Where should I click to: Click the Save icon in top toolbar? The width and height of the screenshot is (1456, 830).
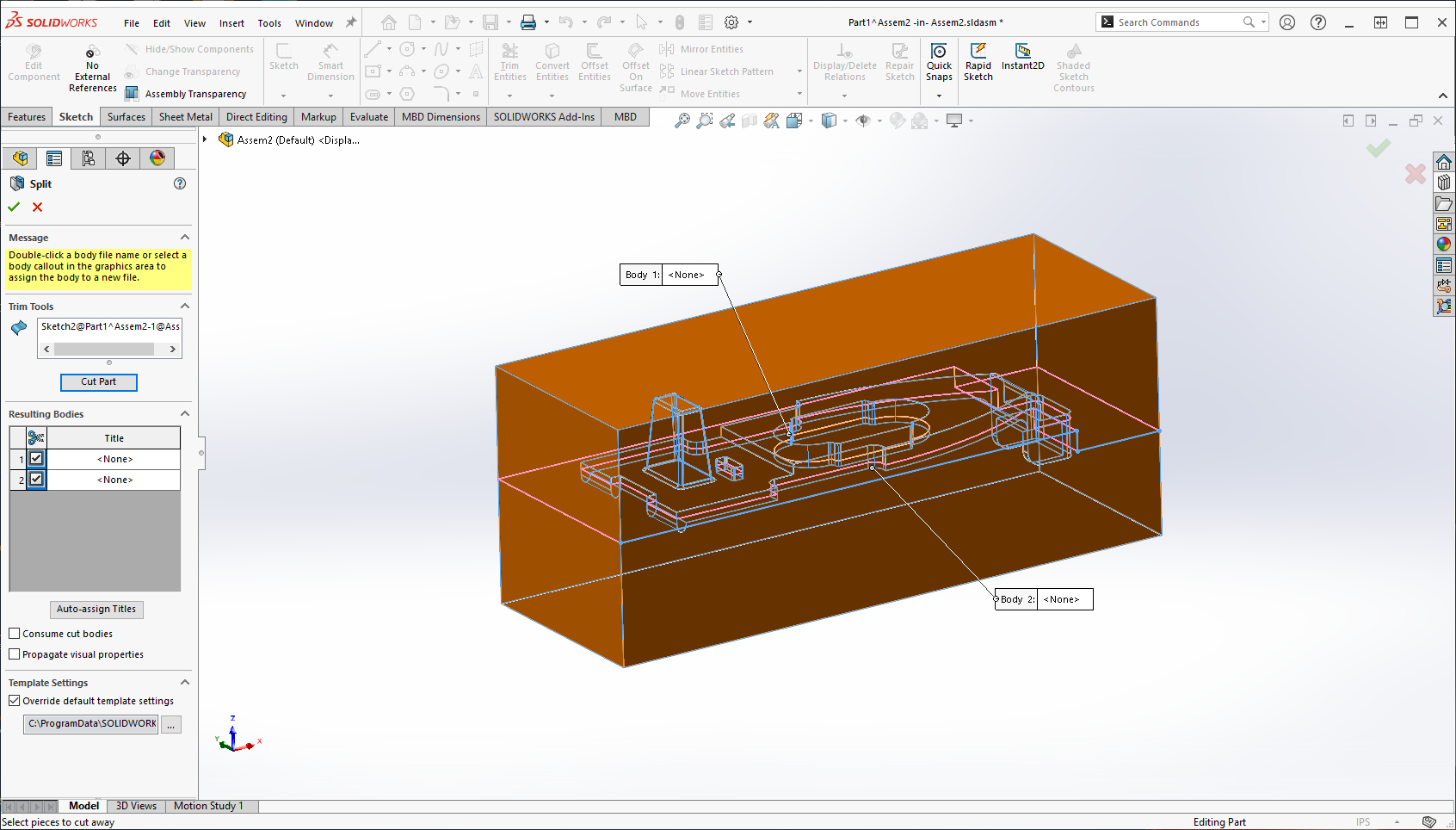[x=490, y=22]
